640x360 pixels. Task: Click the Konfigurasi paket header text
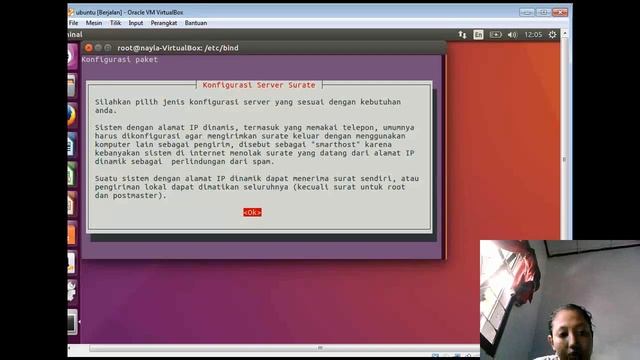point(120,60)
